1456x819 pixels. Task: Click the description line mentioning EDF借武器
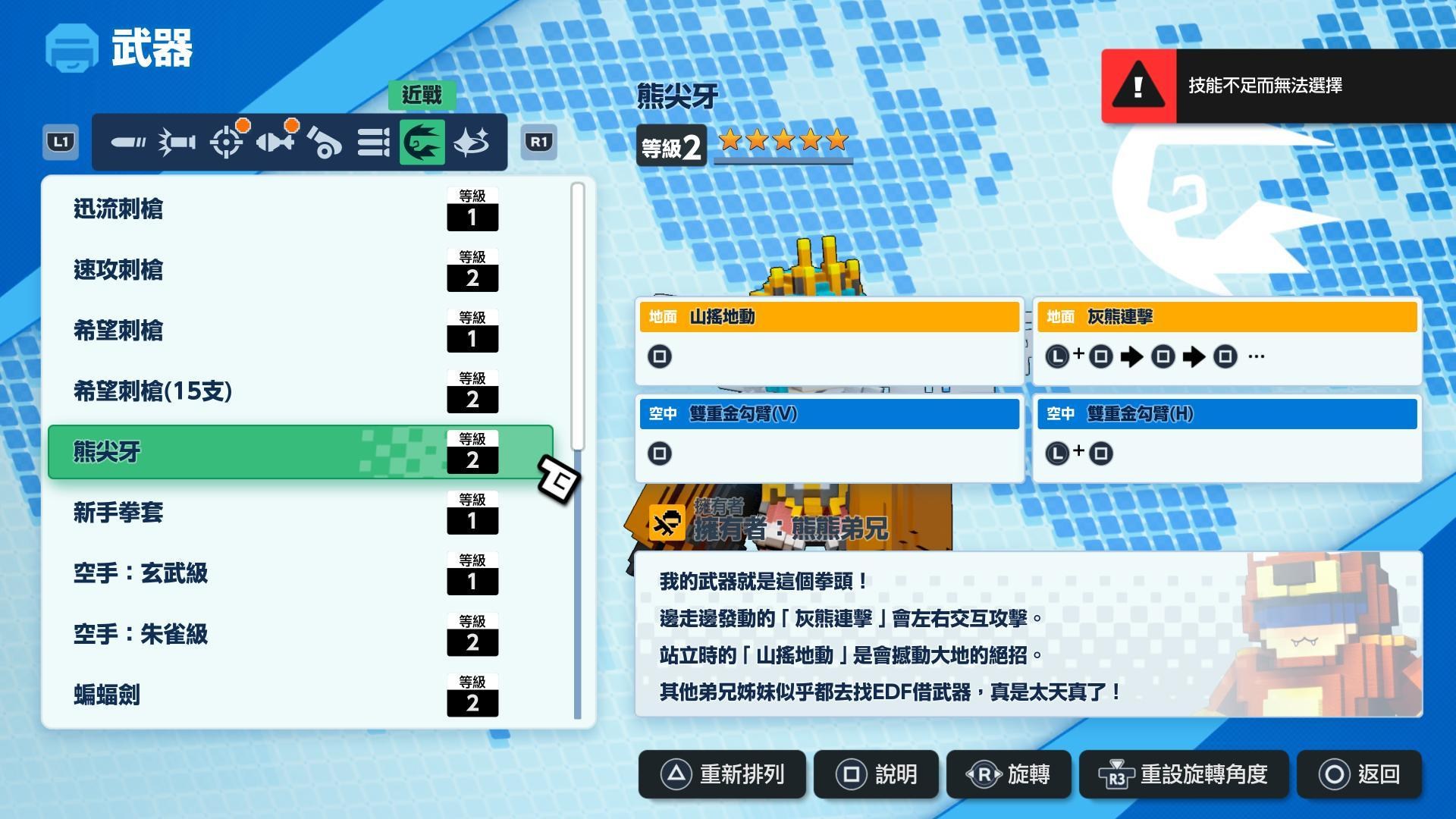coord(890,692)
